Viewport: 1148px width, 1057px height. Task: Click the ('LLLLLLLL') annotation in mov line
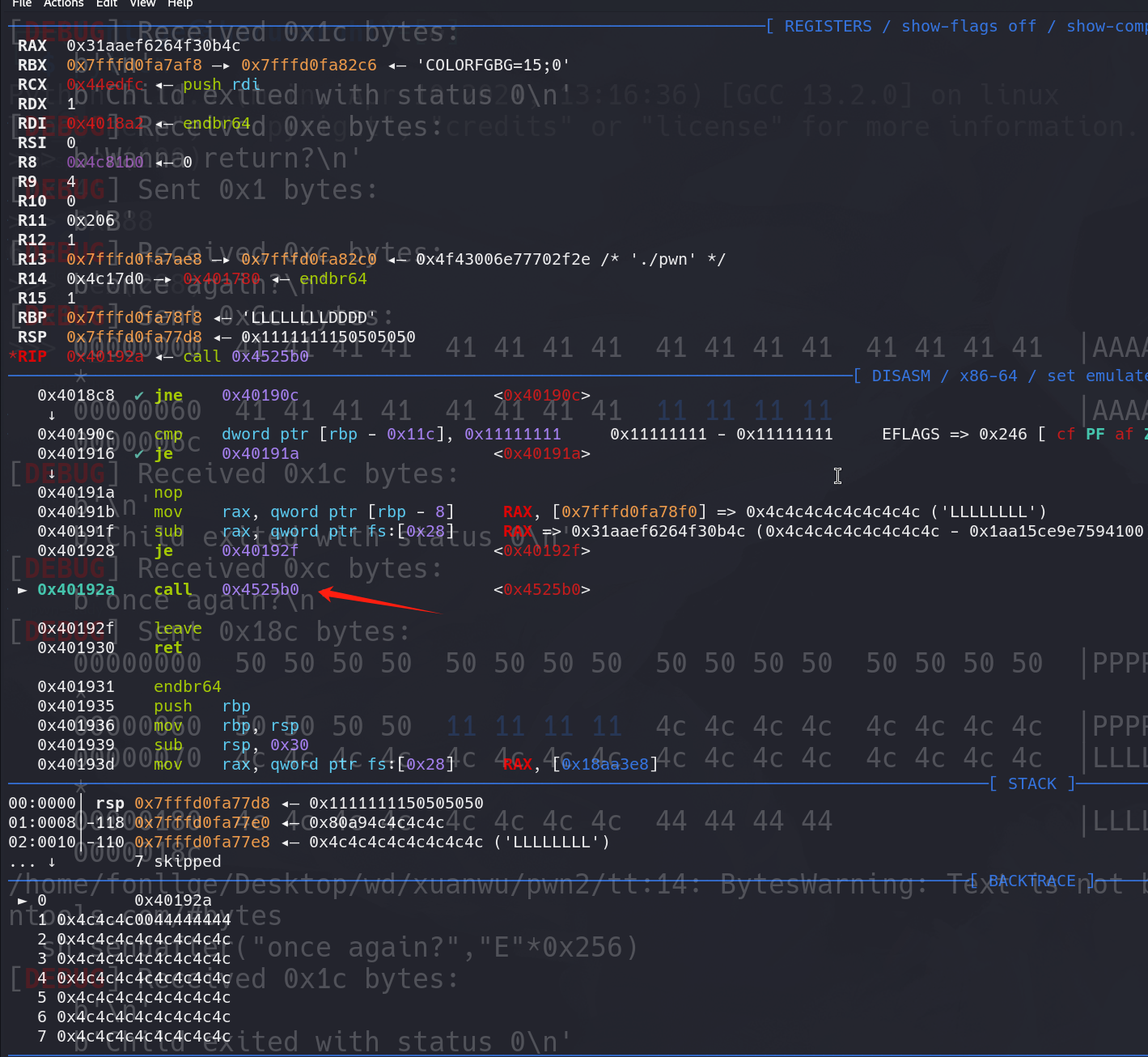[989, 512]
